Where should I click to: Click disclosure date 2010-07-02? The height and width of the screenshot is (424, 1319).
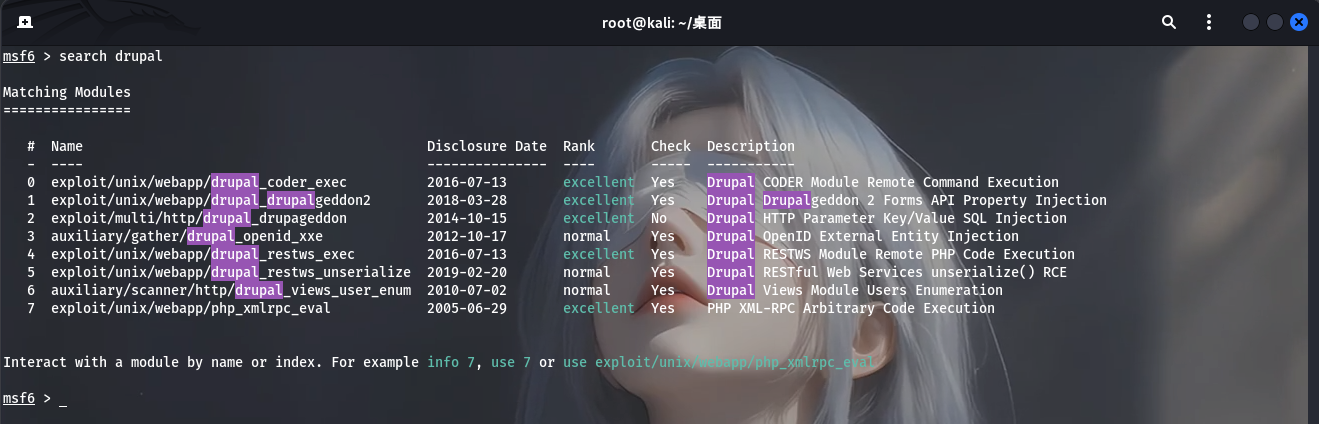[467, 290]
